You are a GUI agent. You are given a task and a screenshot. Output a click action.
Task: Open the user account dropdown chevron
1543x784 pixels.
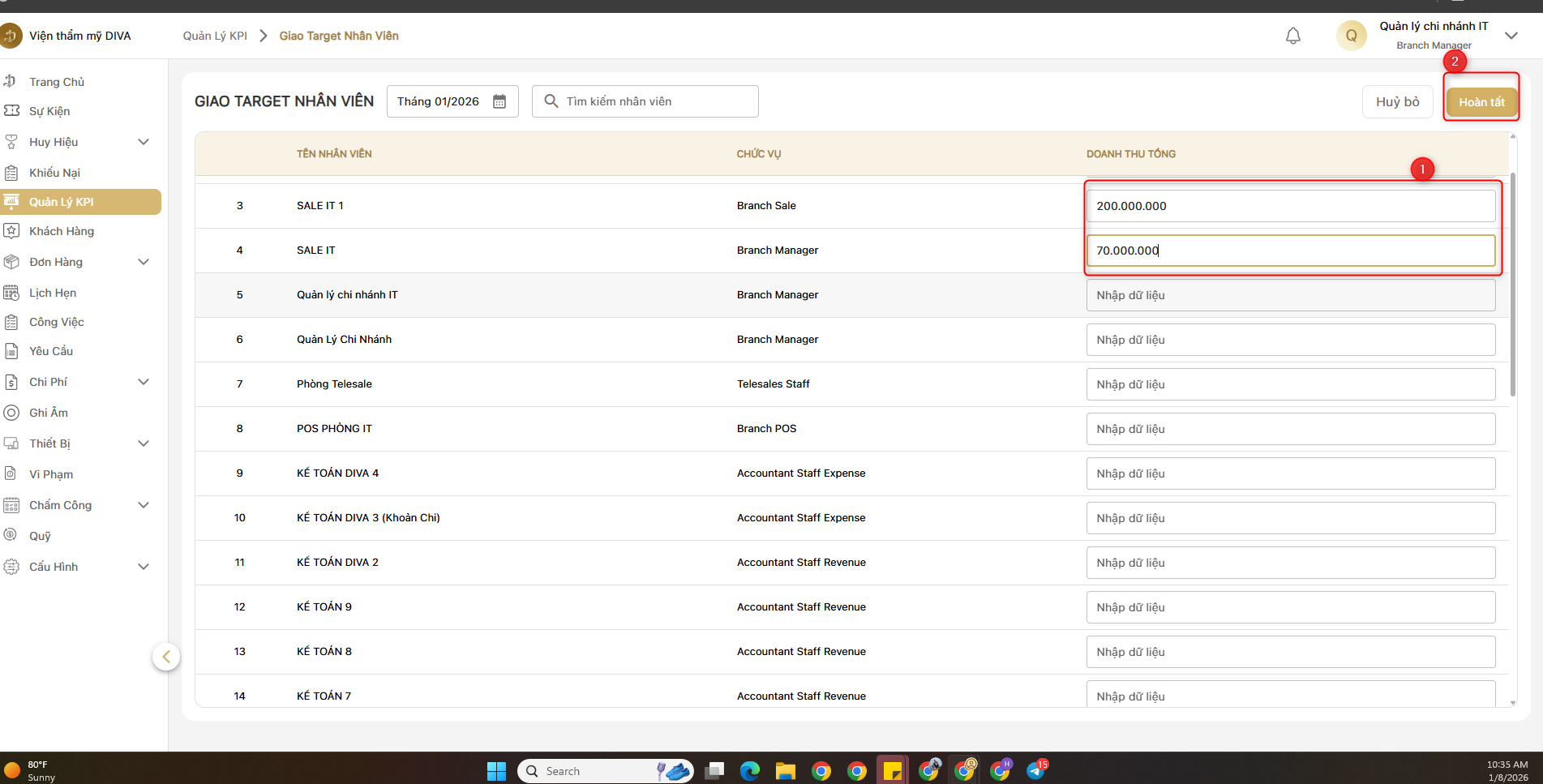click(1511, 36)
